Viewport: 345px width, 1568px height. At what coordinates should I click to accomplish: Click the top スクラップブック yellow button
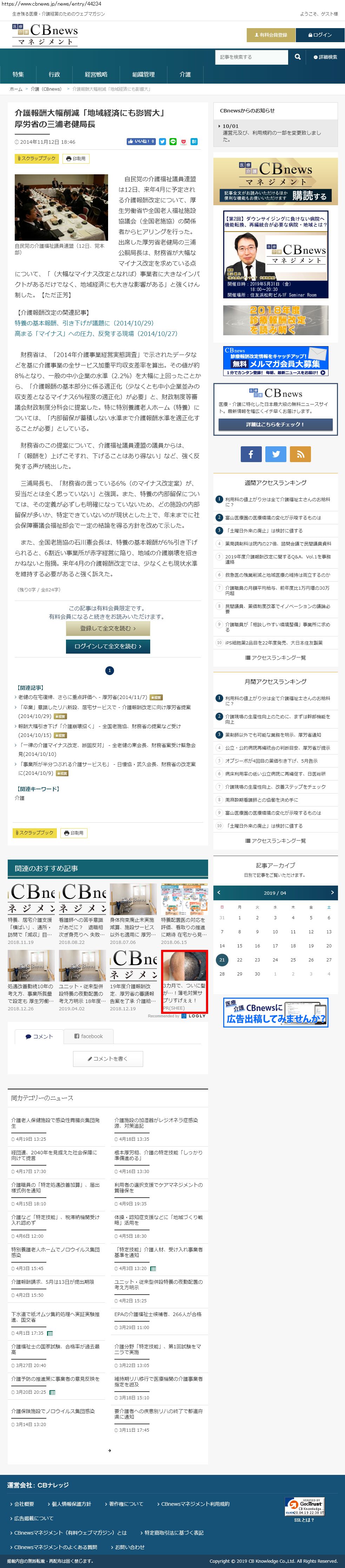tap(37, 158)
